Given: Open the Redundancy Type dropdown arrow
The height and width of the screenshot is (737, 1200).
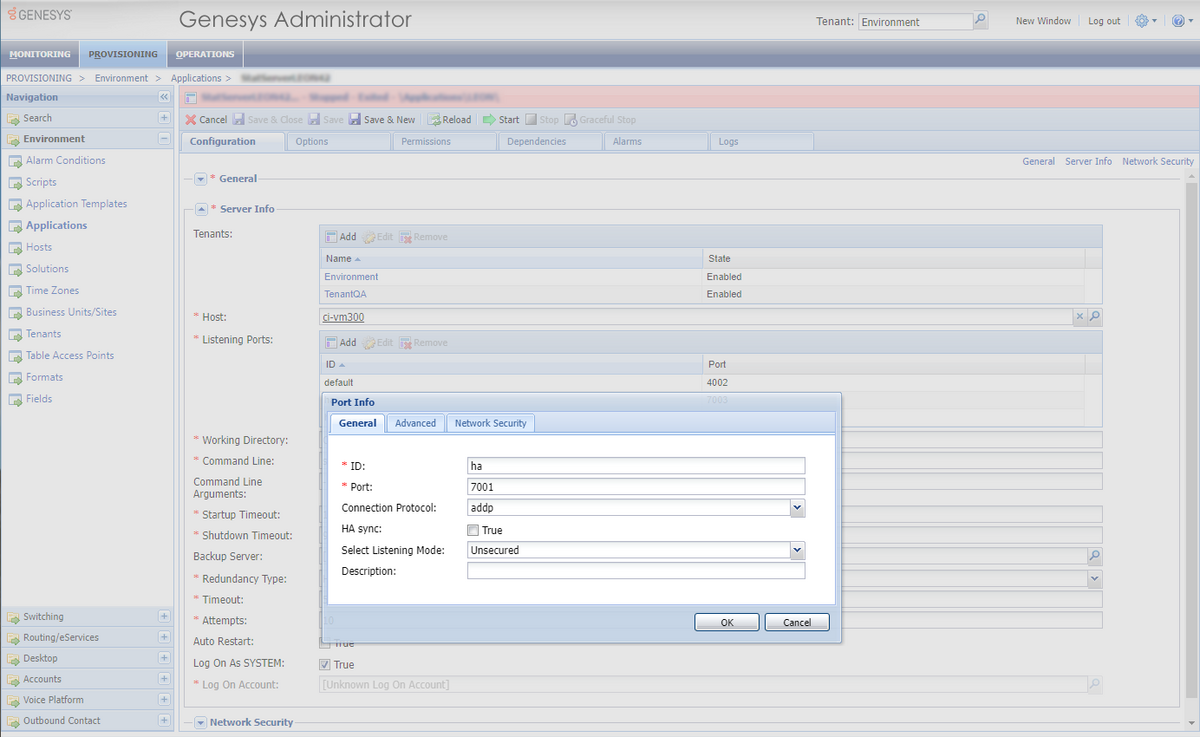Looking at the screenshot, I should [x=1094, y=578].
